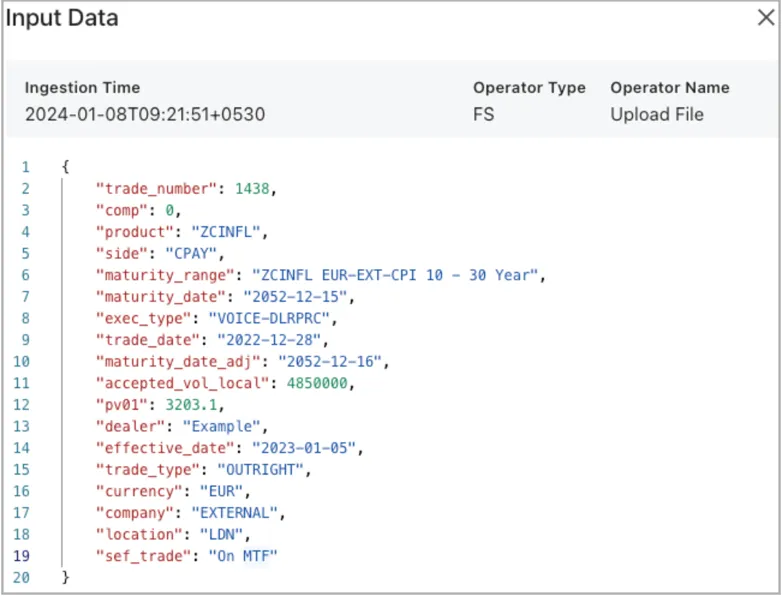This screenshot has height=596, width=782.
Task: Click the "maturity_date" key
Action: pyautogui.click(x=161, y=296)
